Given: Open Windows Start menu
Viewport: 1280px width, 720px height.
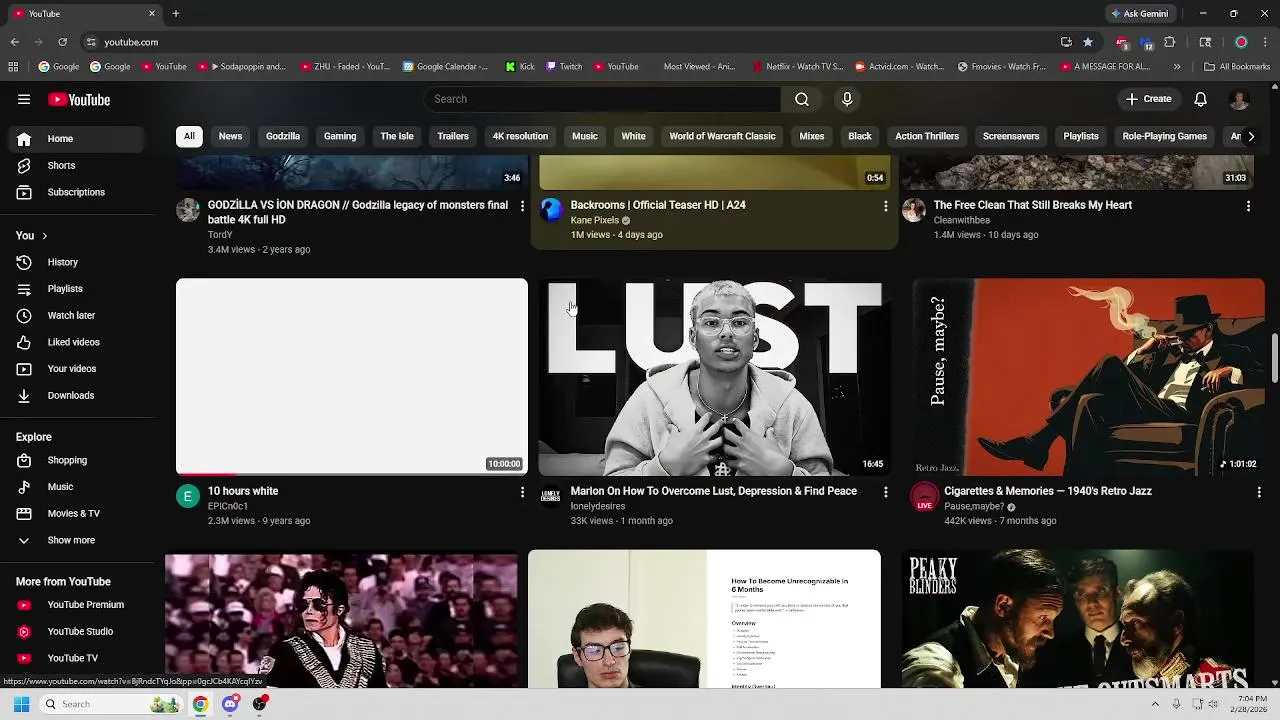Looking at the screenshot, I should pyautogui.click(x=22, y=704).
